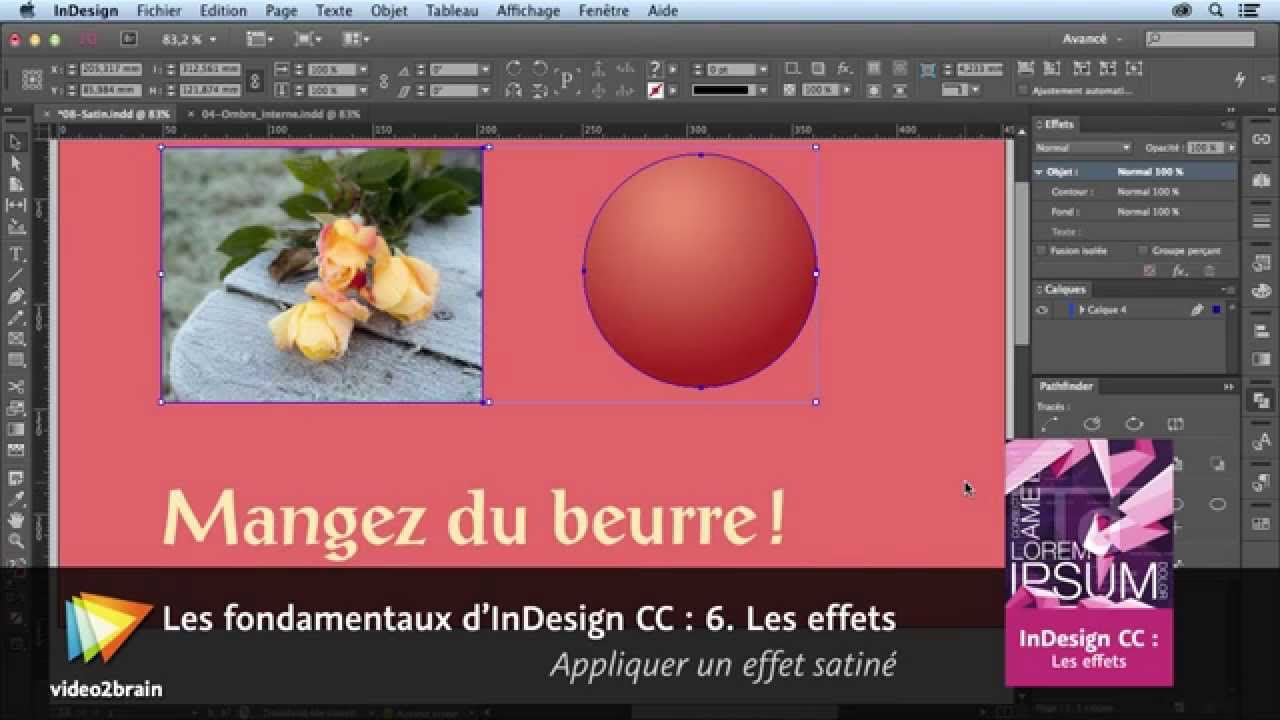The image size is (1280, 720).
Task: Click the constrain width-height proportions chain
Action: pos(255,79)
